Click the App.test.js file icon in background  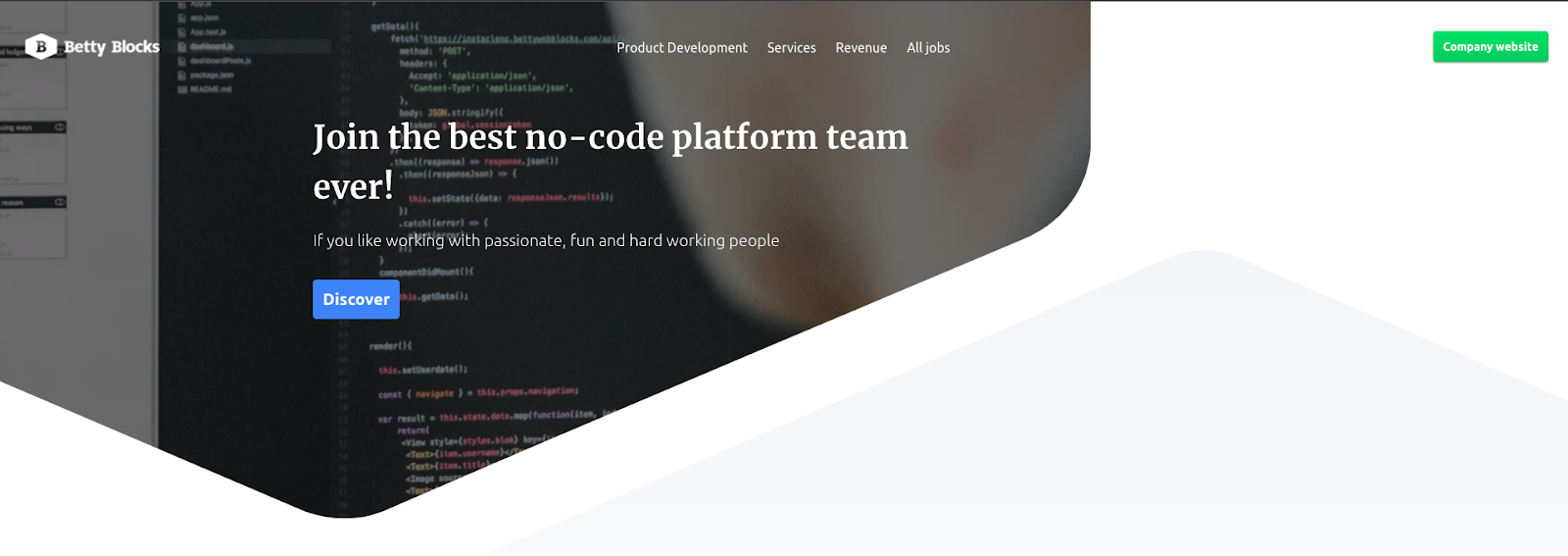(182, 32)
